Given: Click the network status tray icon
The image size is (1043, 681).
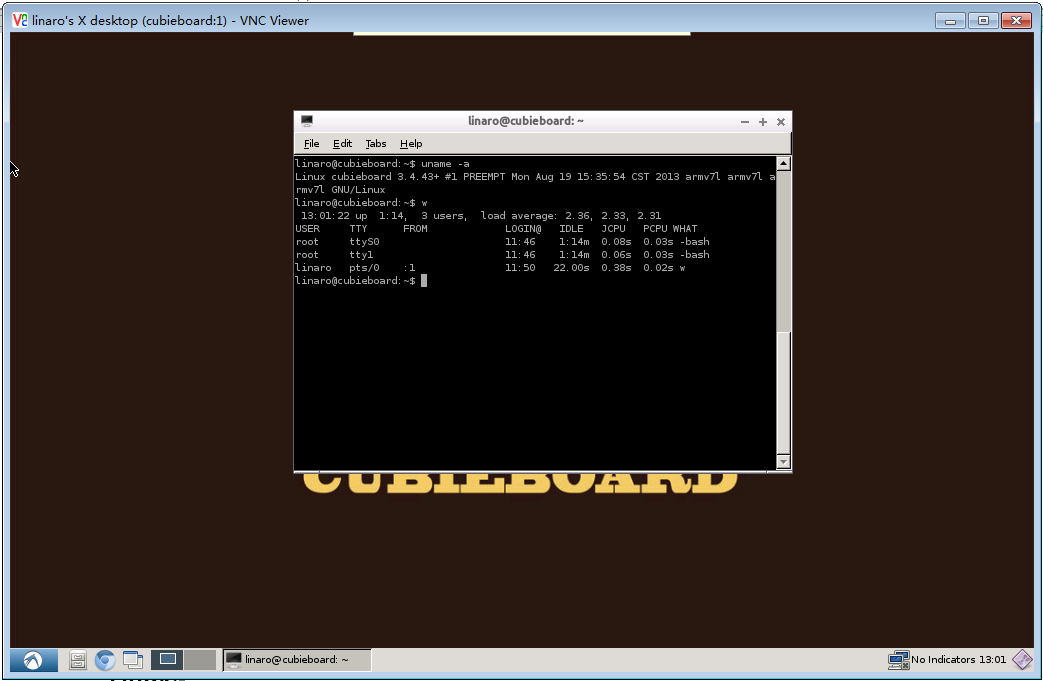Looking at the screenshot, I should [x=899, y=660].
